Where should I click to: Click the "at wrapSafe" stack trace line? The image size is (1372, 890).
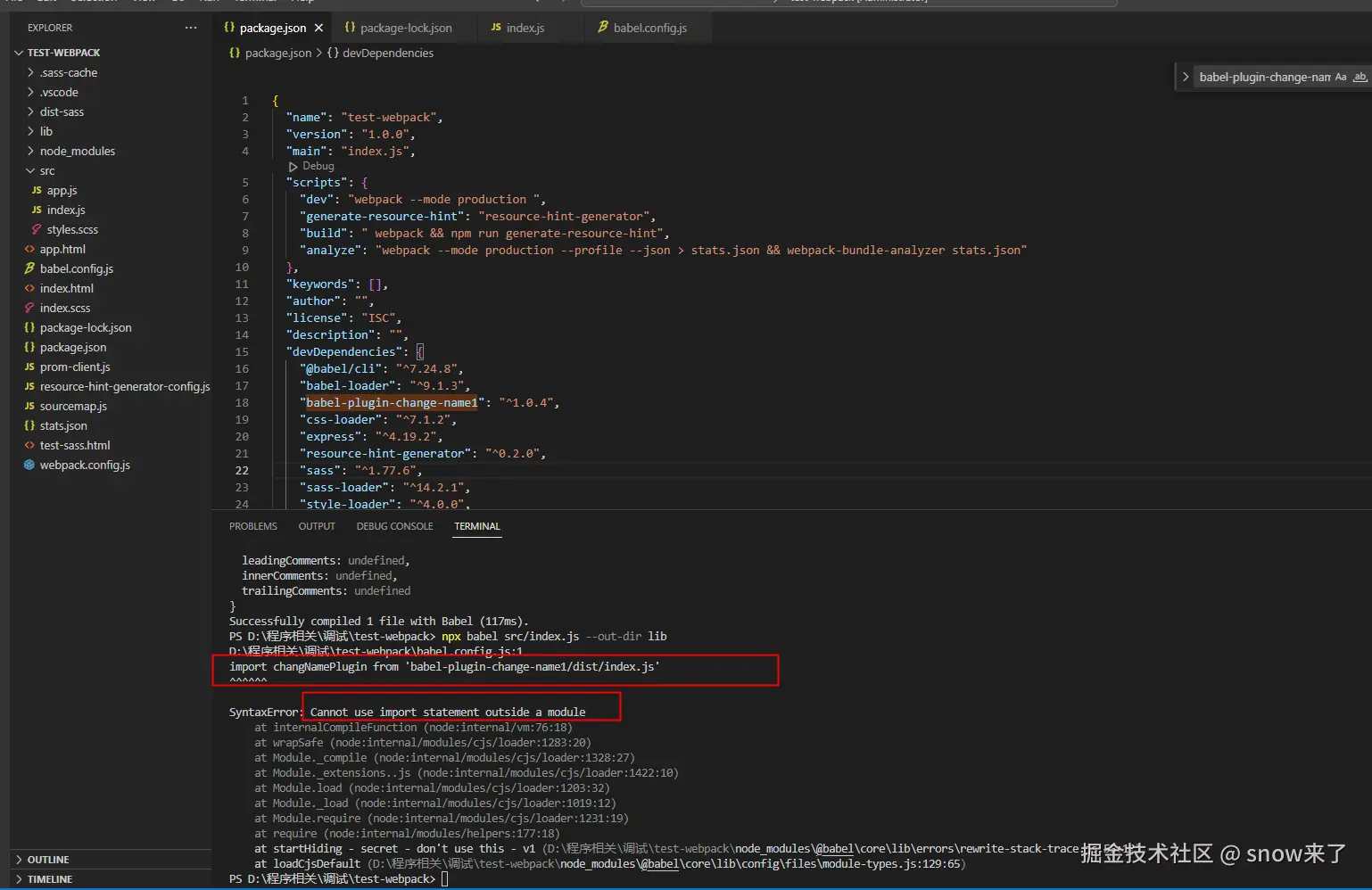coord(423,743)
